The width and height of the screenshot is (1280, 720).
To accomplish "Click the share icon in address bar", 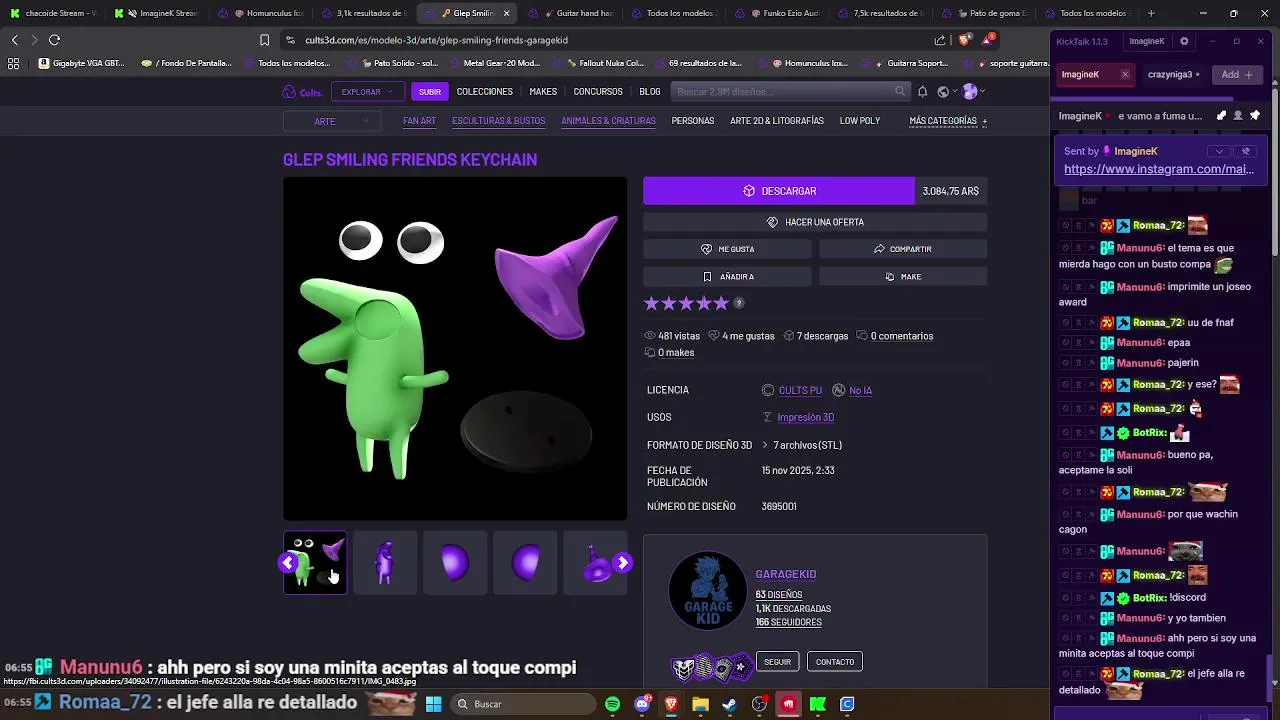I will (940, 40).
